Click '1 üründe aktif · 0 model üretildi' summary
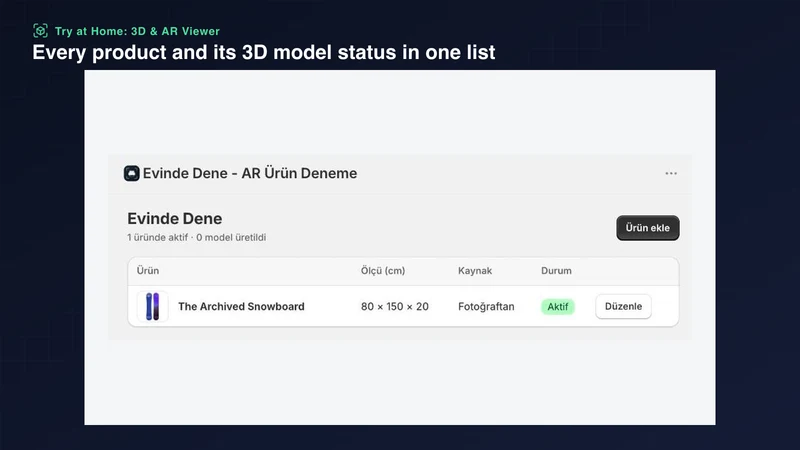Image resolution: width=800 pixels, height=450 pixels. (x=196, y=237)
